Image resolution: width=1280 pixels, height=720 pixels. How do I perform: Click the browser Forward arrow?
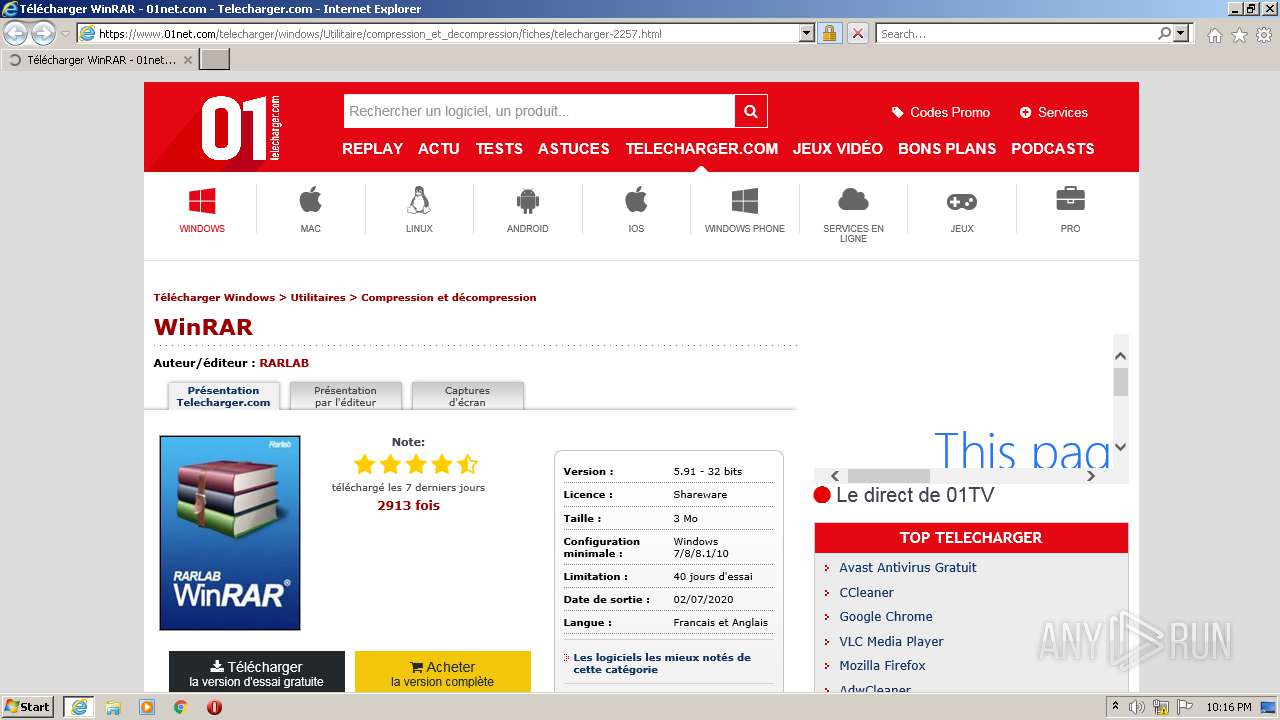(43, 33)
